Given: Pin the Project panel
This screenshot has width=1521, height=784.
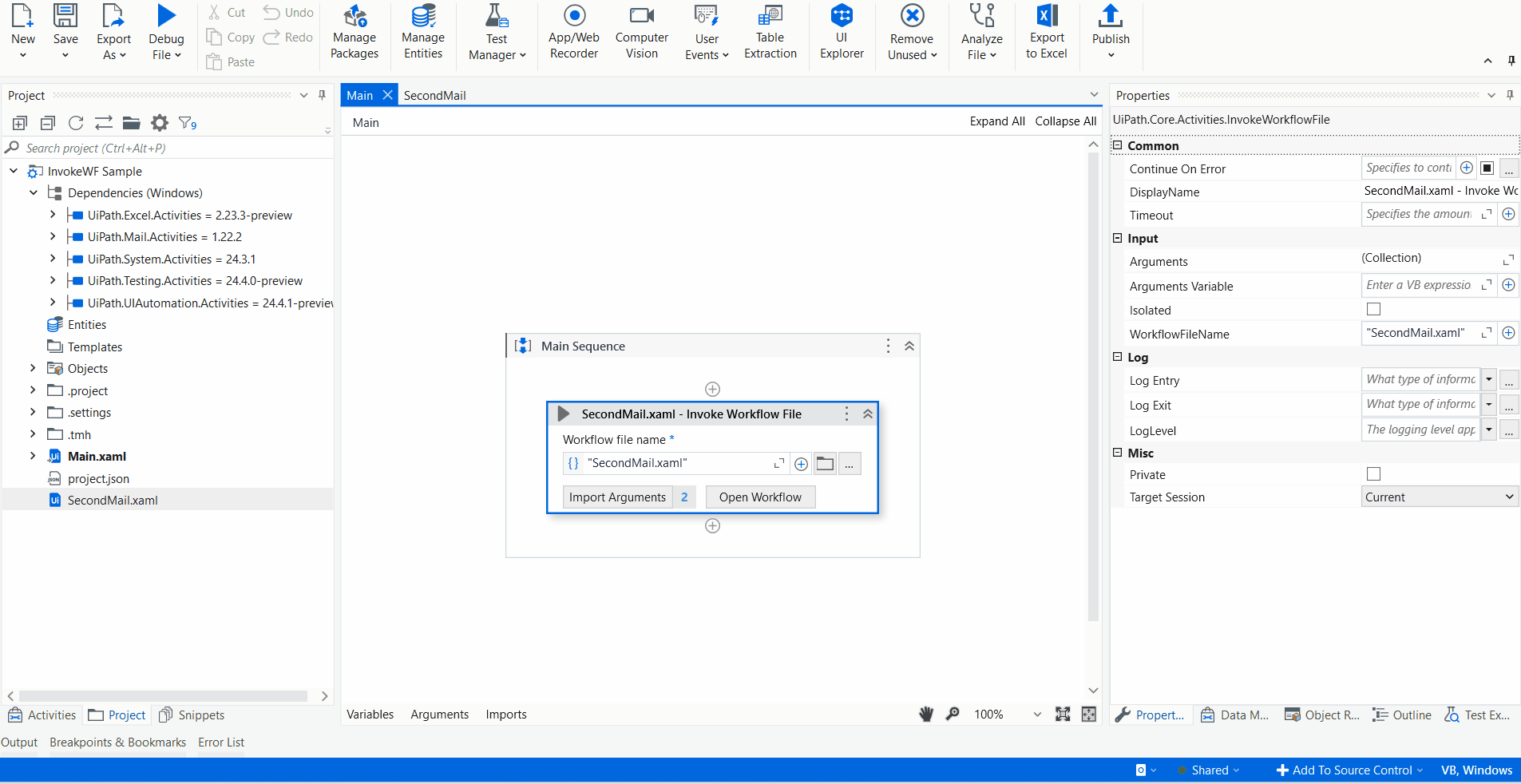Looking at the screenshot, I should (x=322, y=95).
